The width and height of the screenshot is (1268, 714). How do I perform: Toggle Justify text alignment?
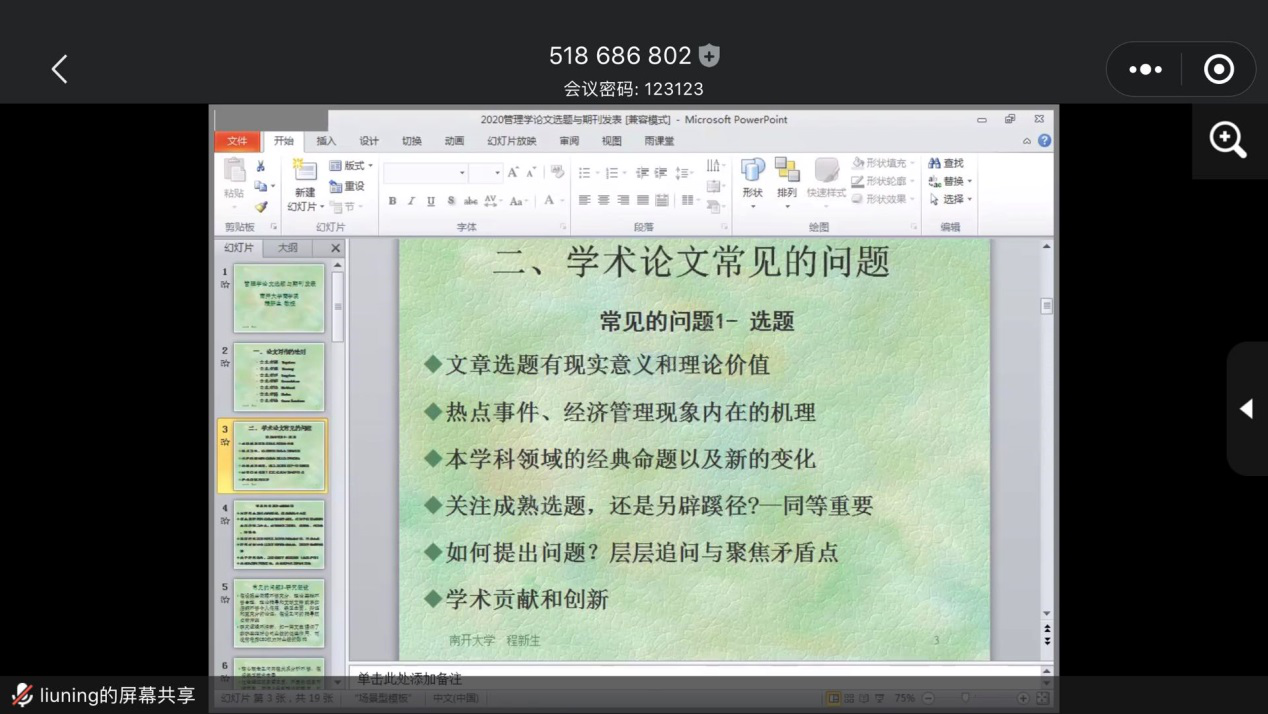[x=642, y=201]
